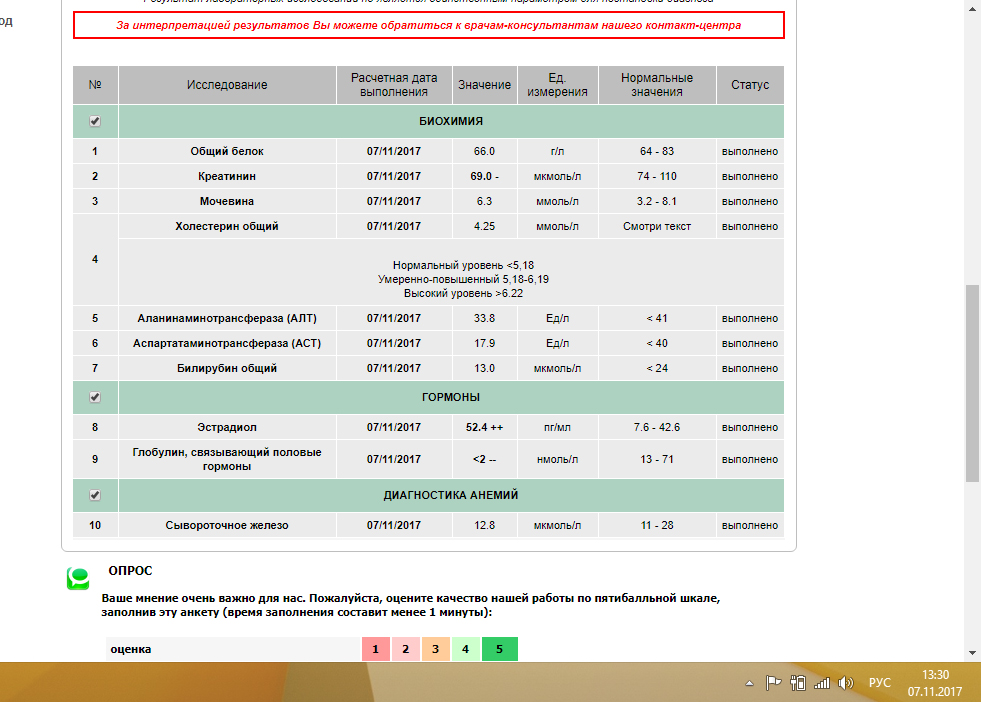The image size is (981, 702).
Task: Switch the РУС input language indicator
Action: pos(879,683)
